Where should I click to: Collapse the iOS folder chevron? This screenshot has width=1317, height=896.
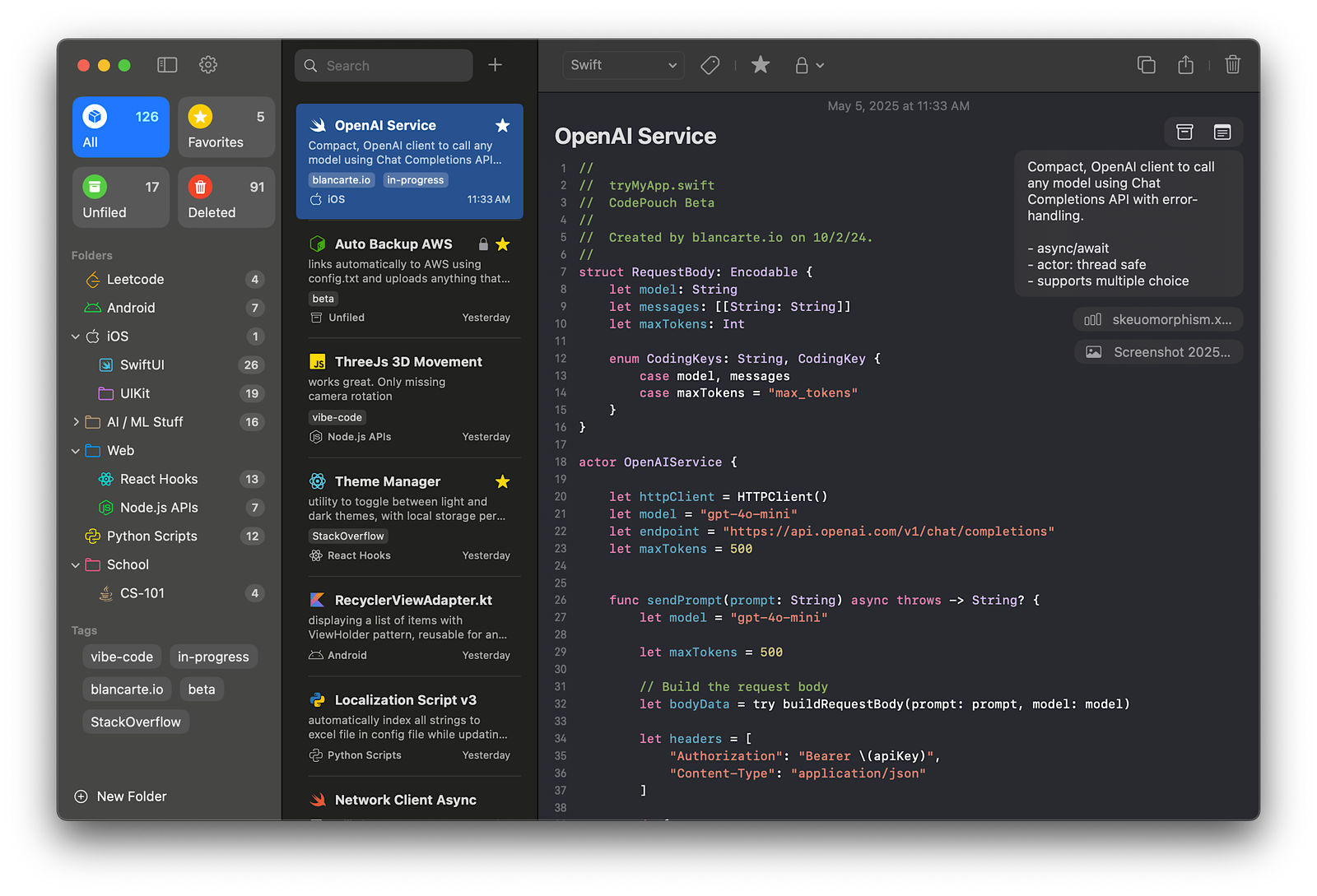click(76, 337)
